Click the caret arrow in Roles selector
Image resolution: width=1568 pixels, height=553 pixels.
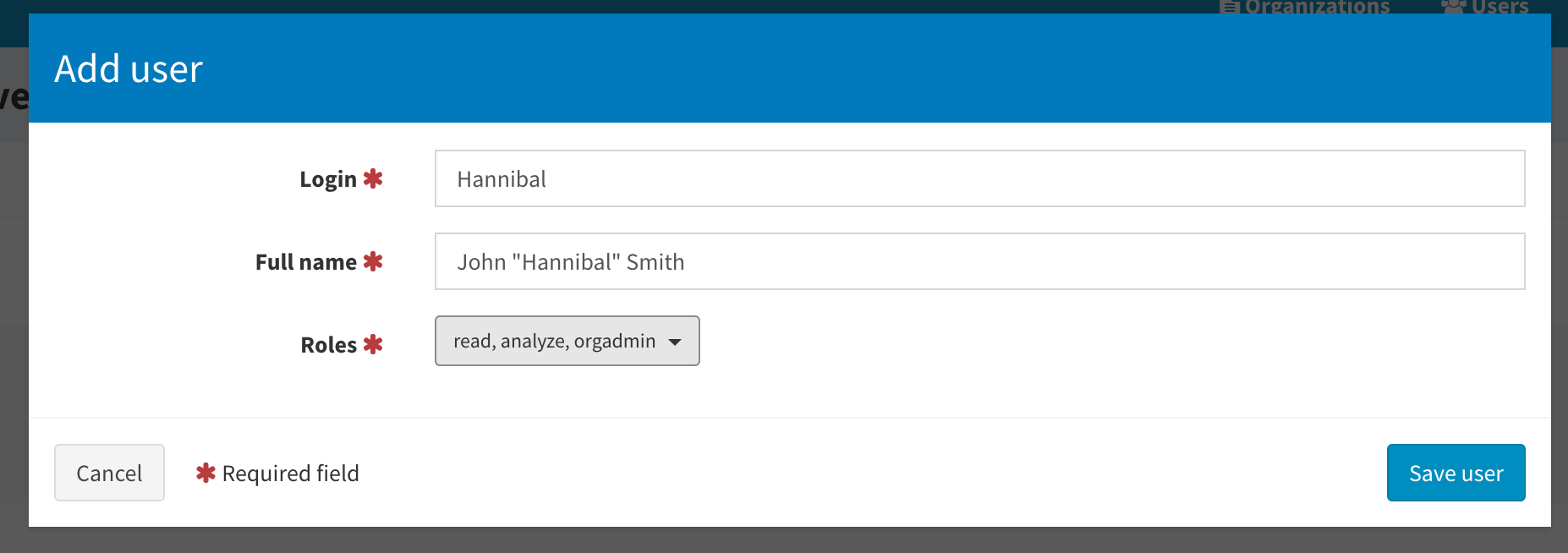[675, 342]
